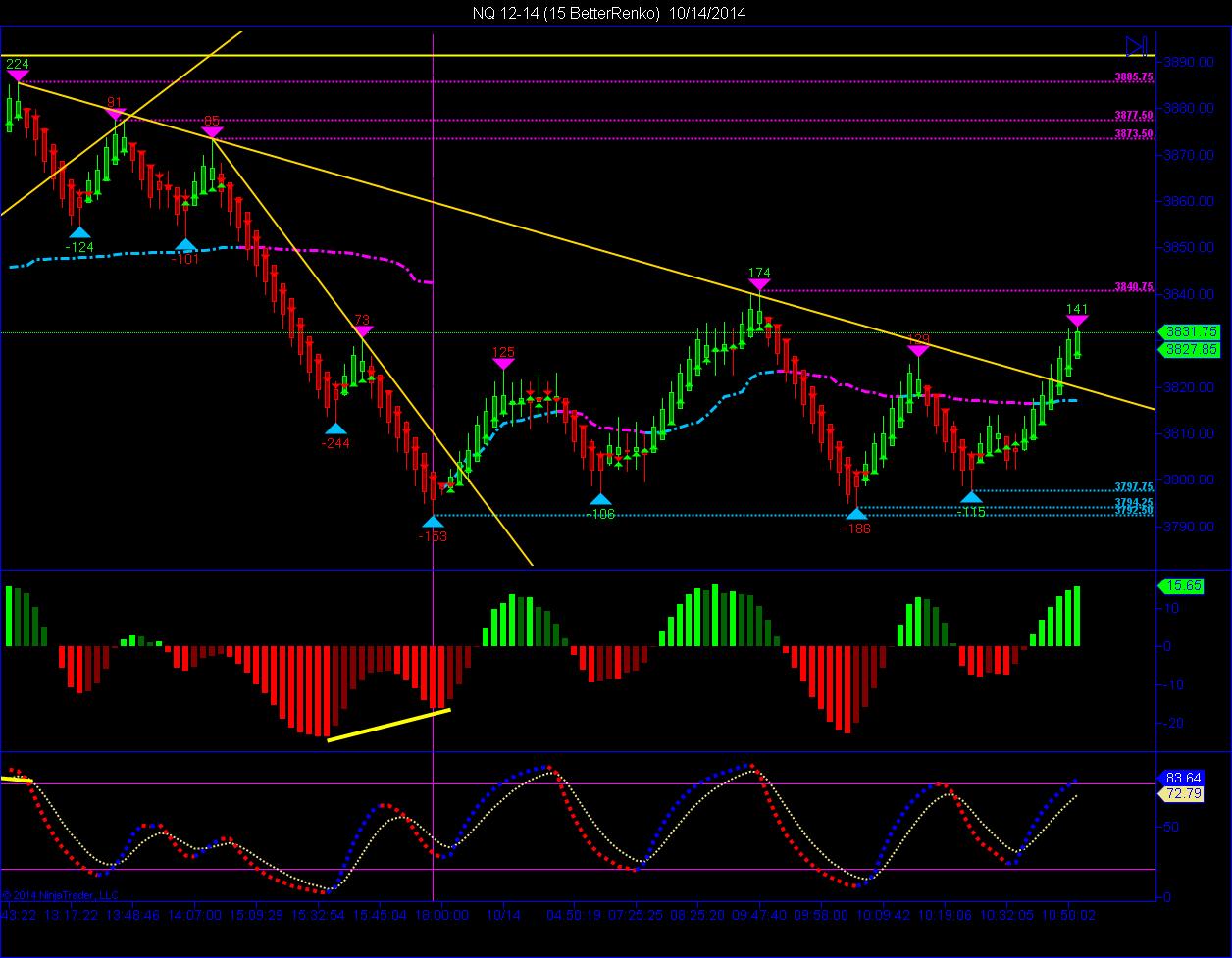Click the 10:09:42 time axis label
Viewport: 1232px width, 958px height.
coord(883,914)
